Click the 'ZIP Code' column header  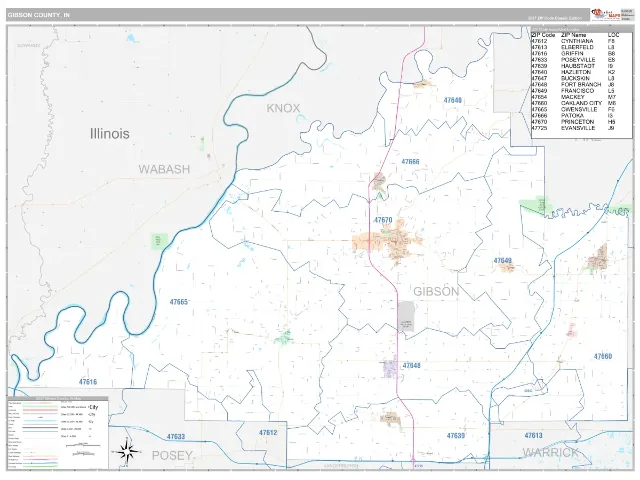click(x=543, y=35)
